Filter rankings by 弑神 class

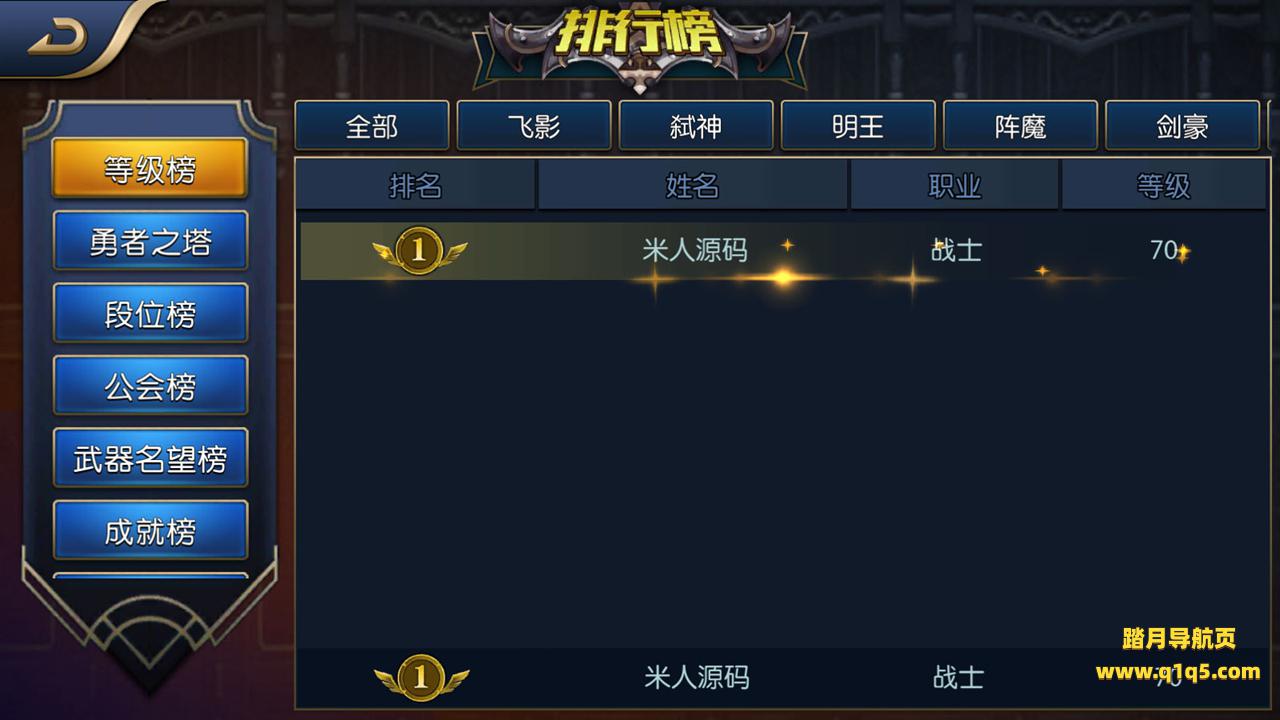[696, 126]
